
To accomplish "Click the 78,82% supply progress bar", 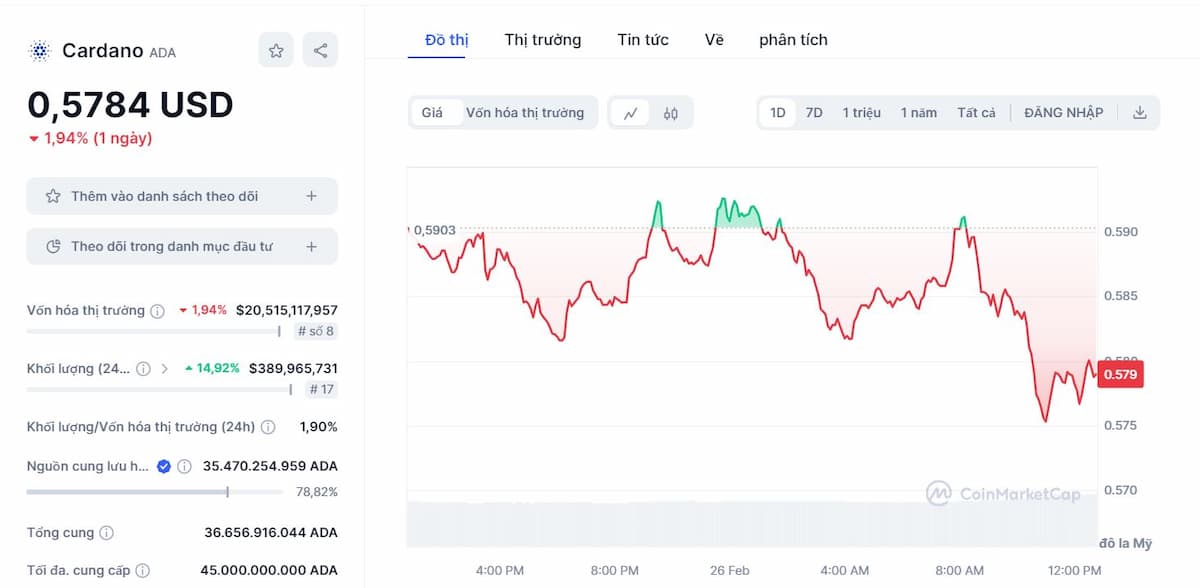I will (155, 491).
